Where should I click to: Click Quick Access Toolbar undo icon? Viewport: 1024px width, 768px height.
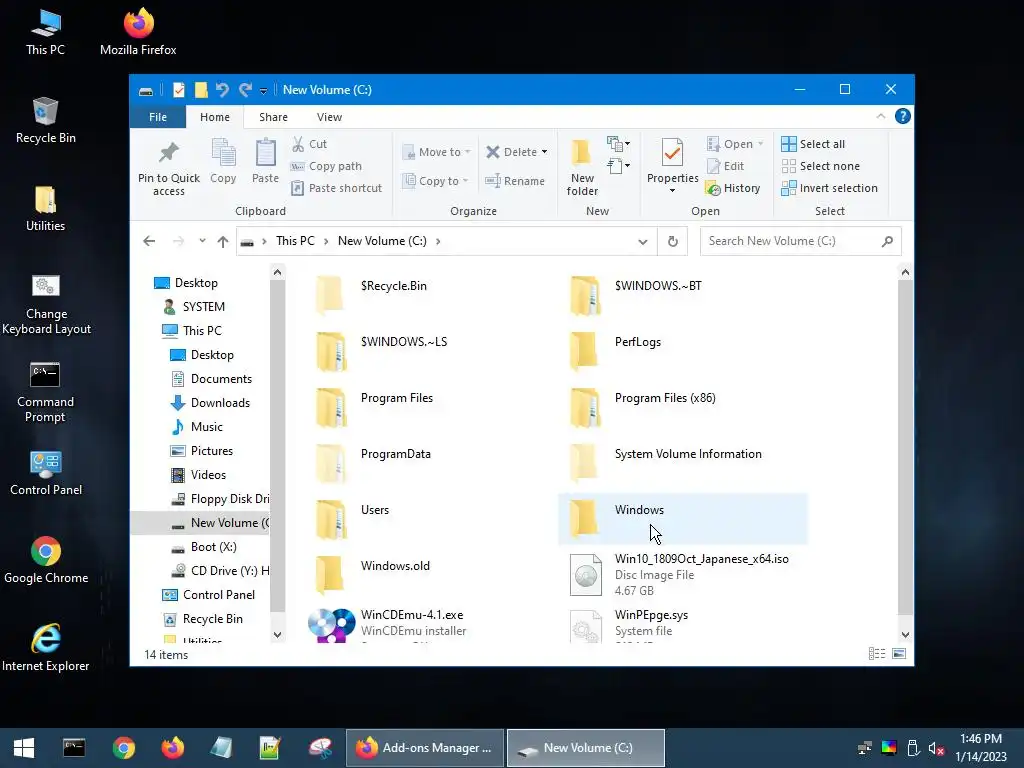coord(222,89)
